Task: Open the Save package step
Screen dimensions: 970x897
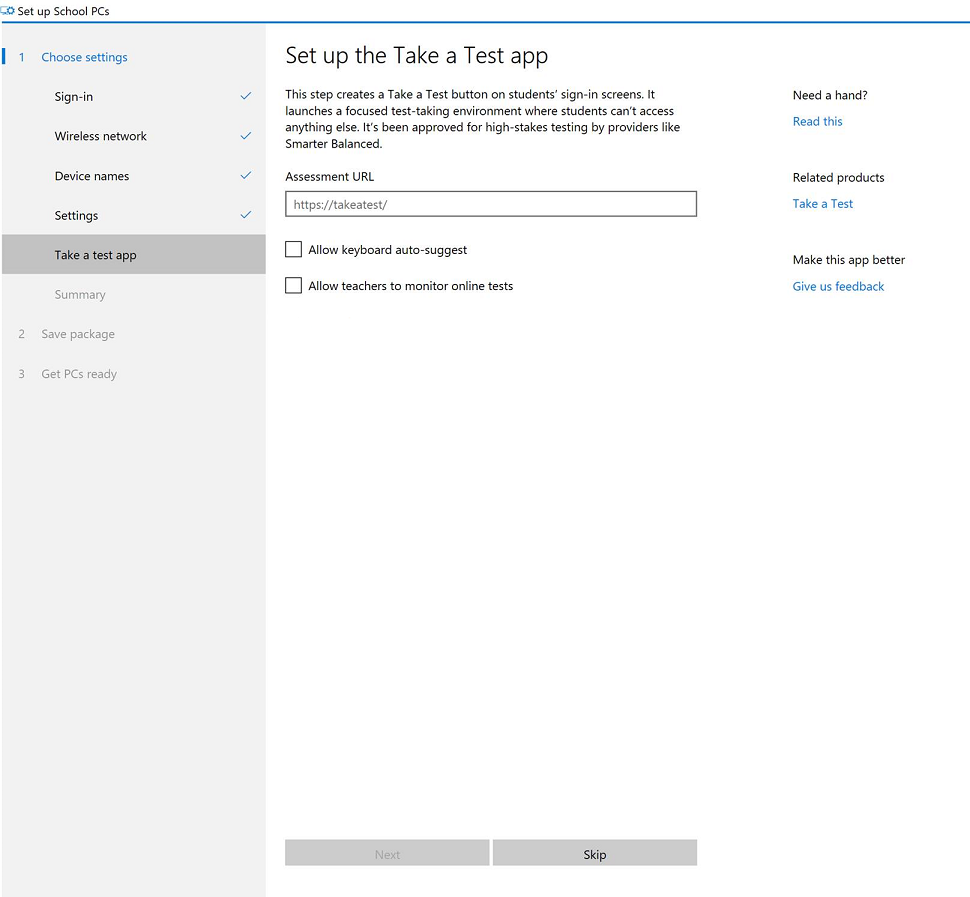Action: [x=78, y=334]
